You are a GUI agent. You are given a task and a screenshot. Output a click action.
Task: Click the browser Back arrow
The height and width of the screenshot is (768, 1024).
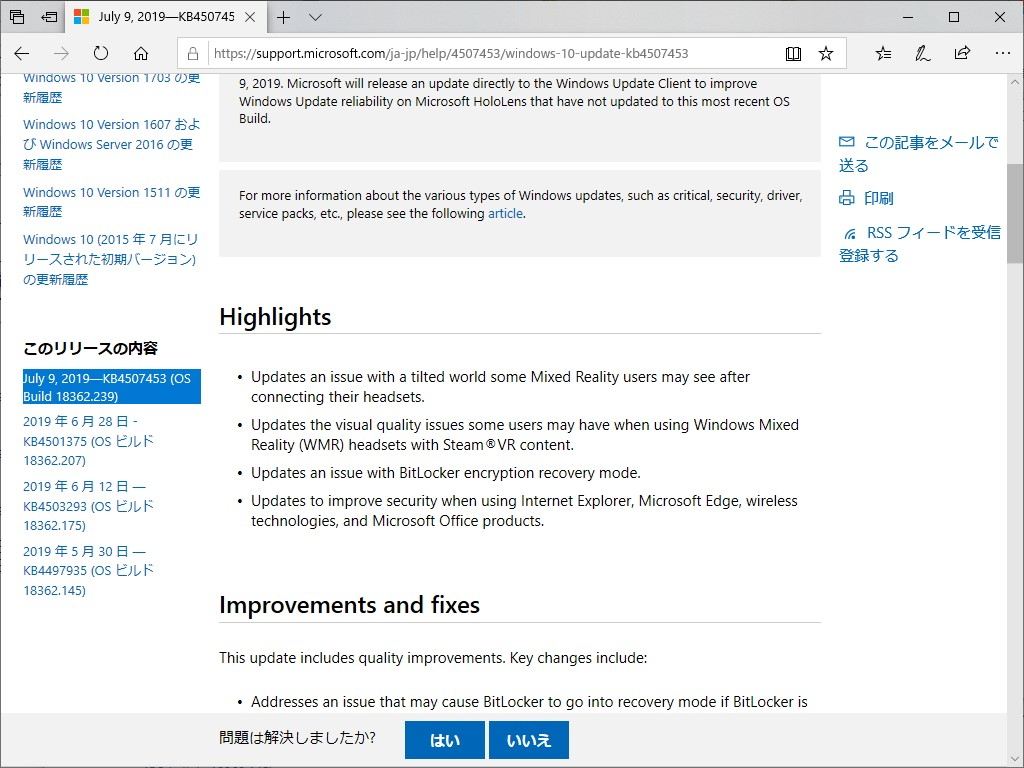pyautogui.click(x=22, y=54)
